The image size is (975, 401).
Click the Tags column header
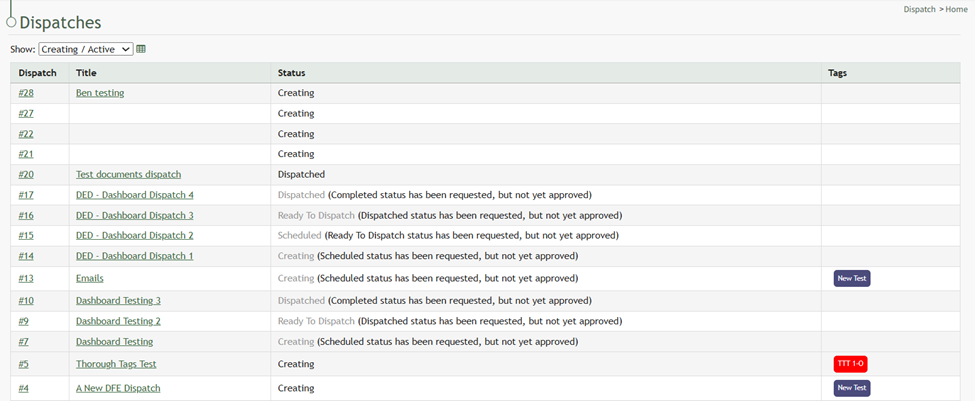tap(838, 73)
